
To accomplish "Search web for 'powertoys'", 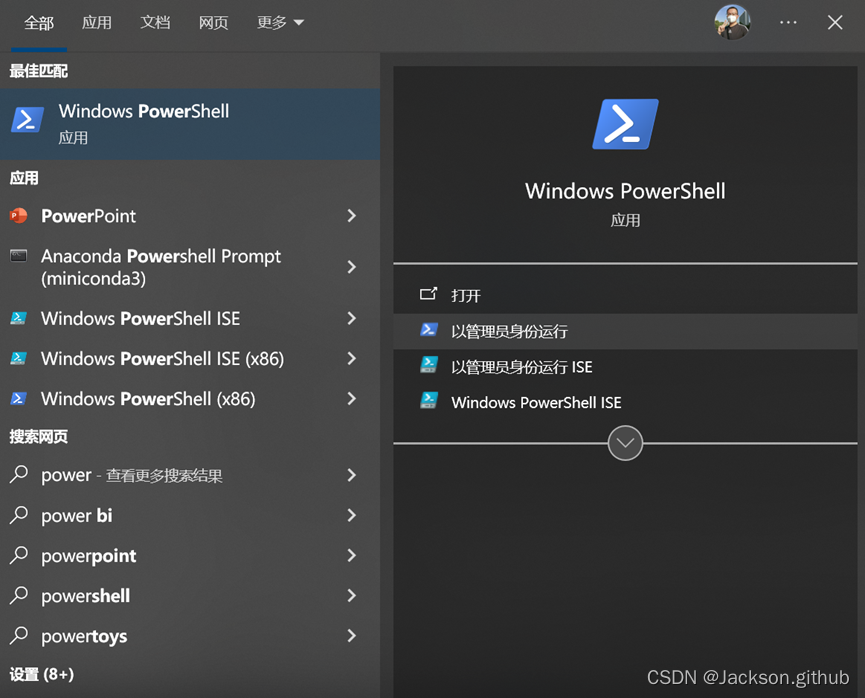I will 190,636.
